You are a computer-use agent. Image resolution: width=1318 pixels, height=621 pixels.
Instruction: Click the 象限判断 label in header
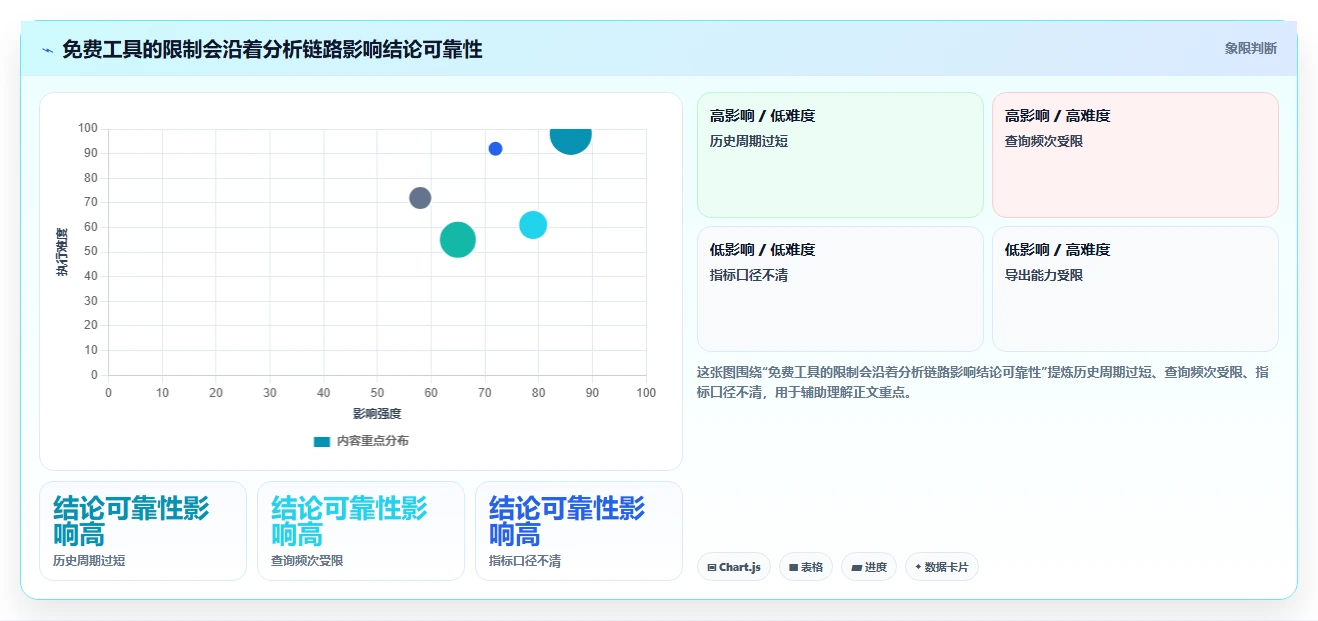click(1250, 48)
